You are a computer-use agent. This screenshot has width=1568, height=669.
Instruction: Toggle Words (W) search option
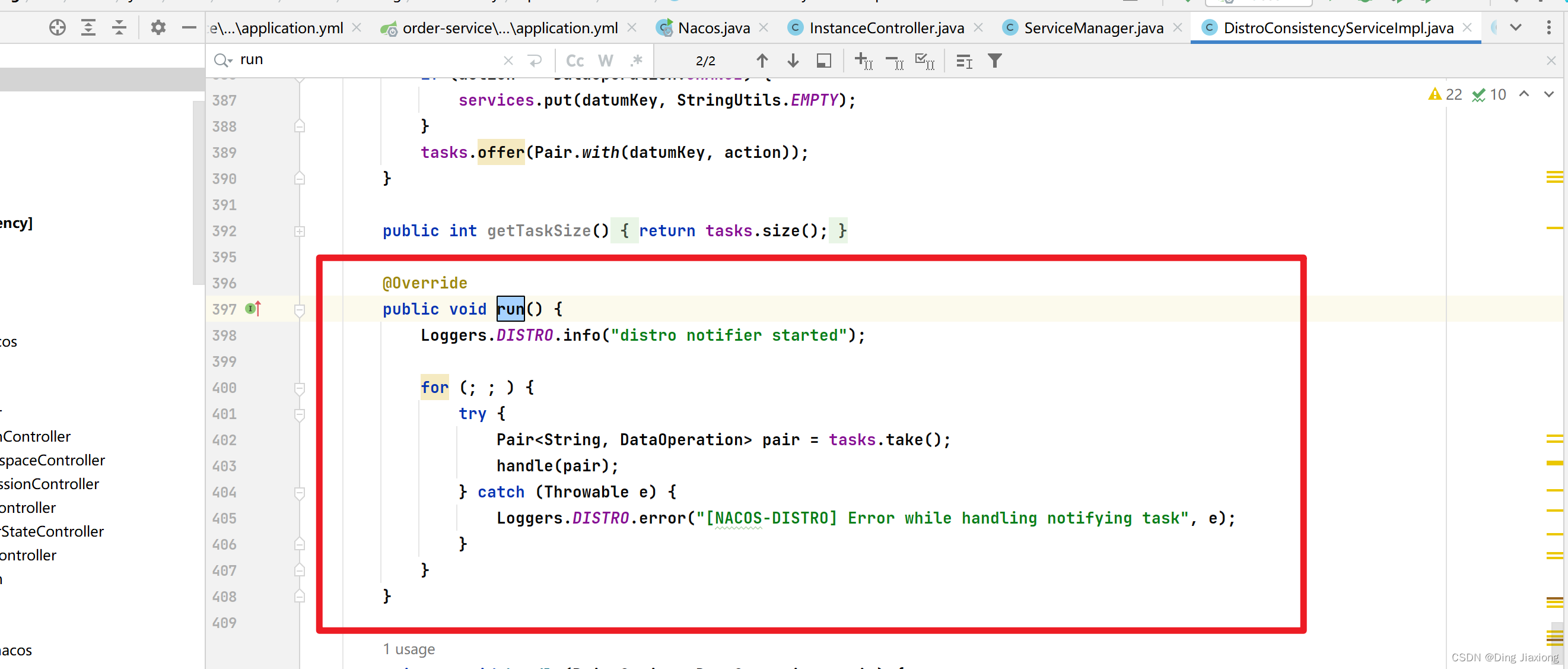tap(605, 61)
